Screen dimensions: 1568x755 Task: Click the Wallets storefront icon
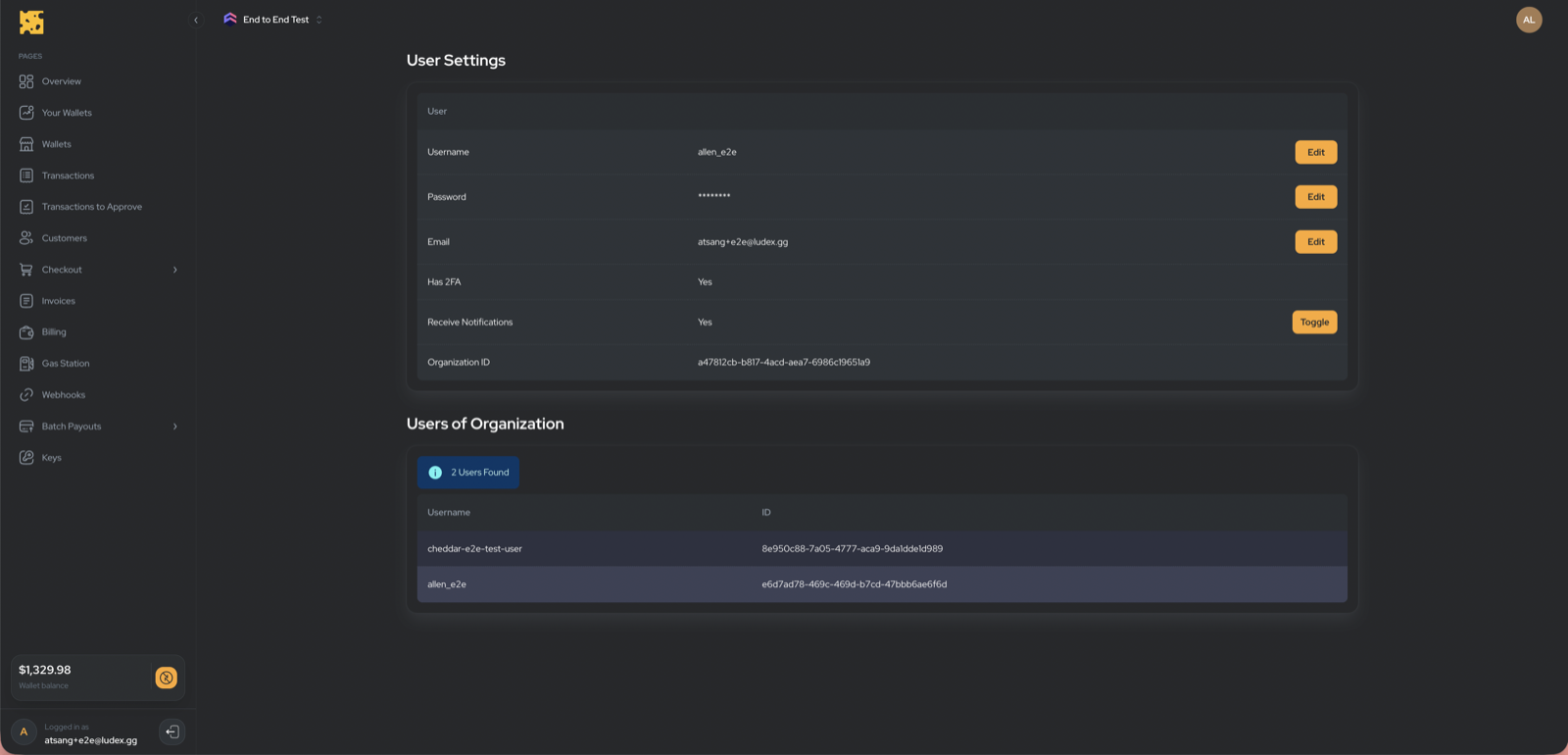point(26,144)
